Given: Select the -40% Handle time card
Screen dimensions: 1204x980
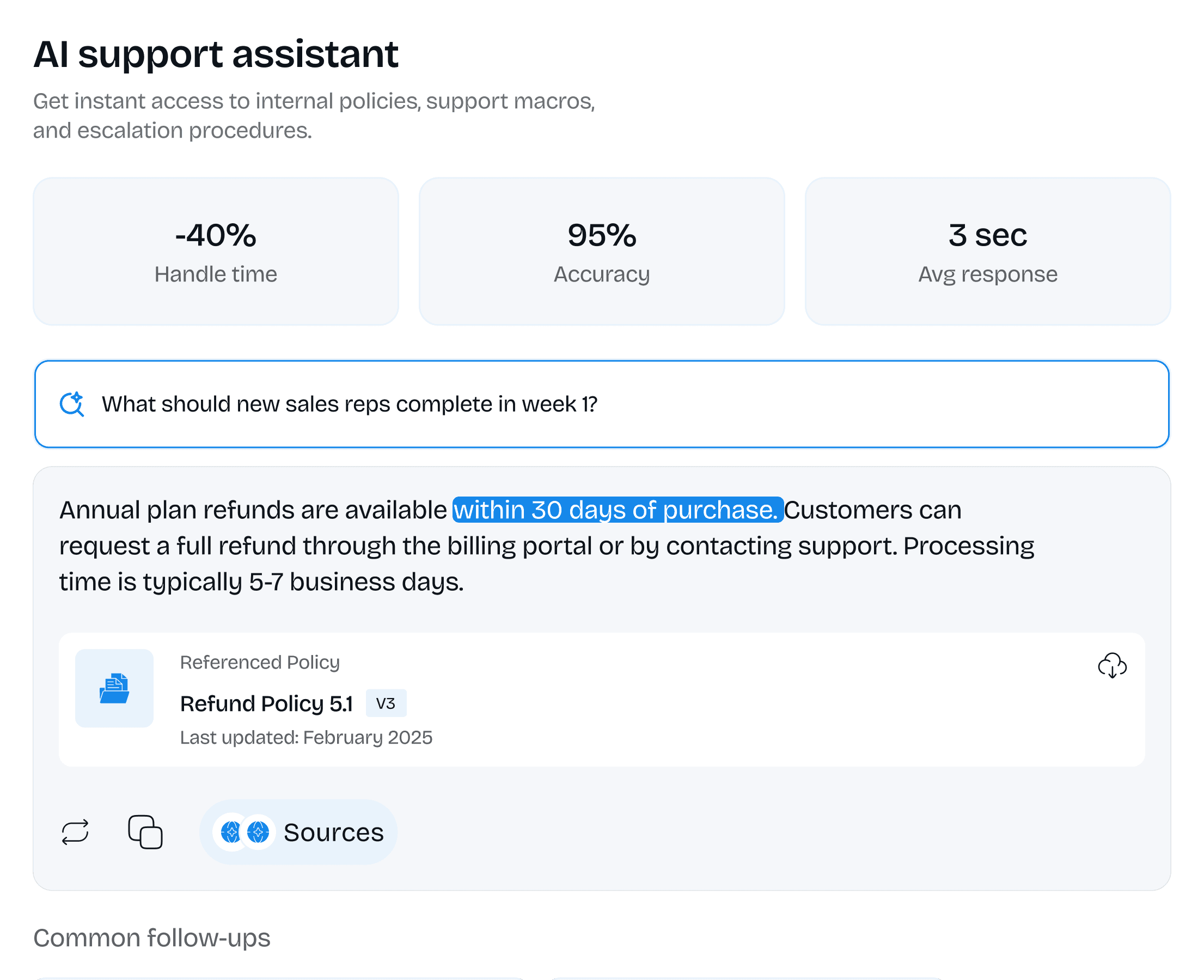Looking at the screenshot, I should [216, 251].
